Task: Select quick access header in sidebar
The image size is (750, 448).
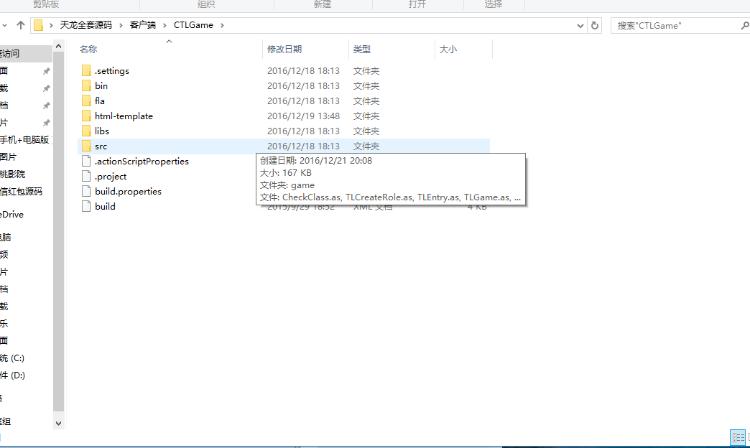Action: [x=25, y=54]
